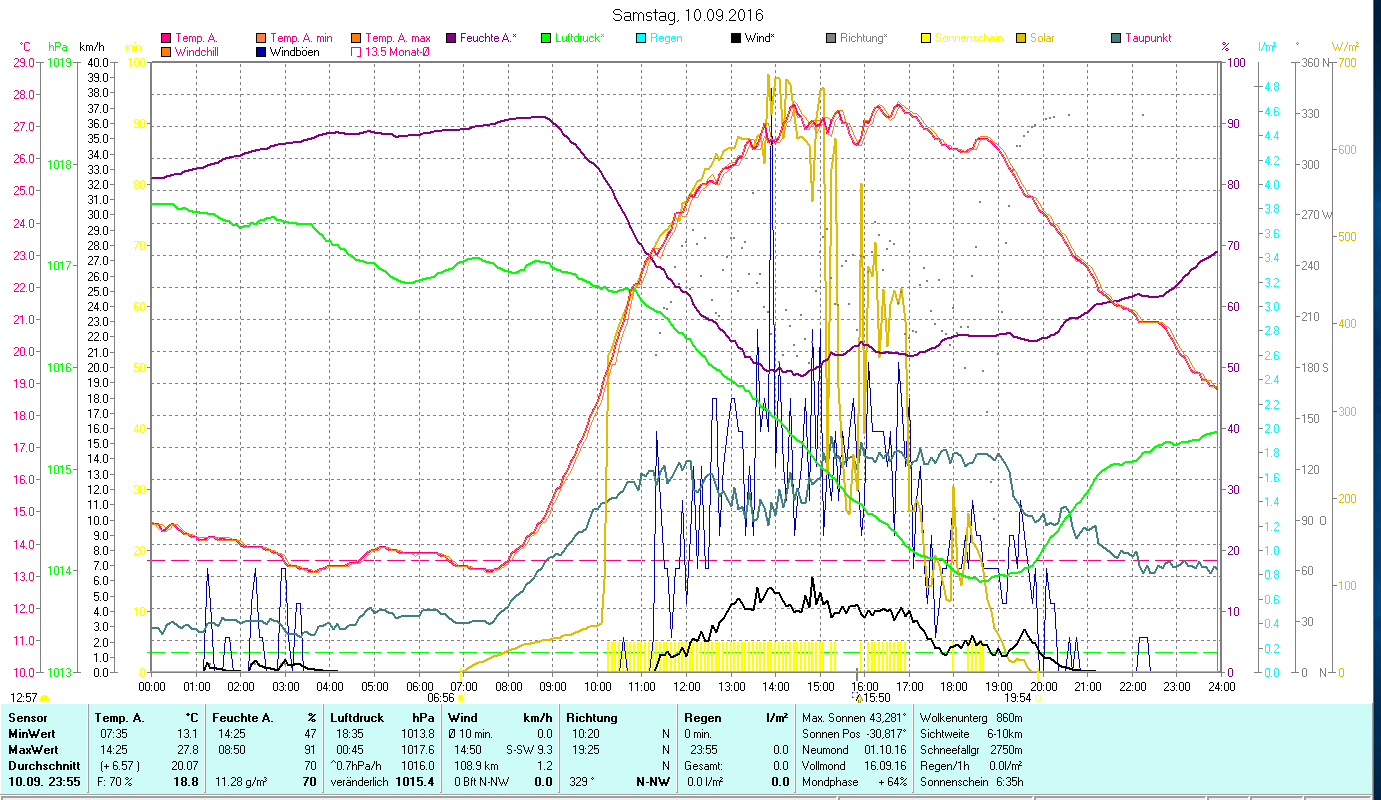The image size is (1381, 800).
Task: Click the 0 Bft N-NW value
Action: coord(483,782)
